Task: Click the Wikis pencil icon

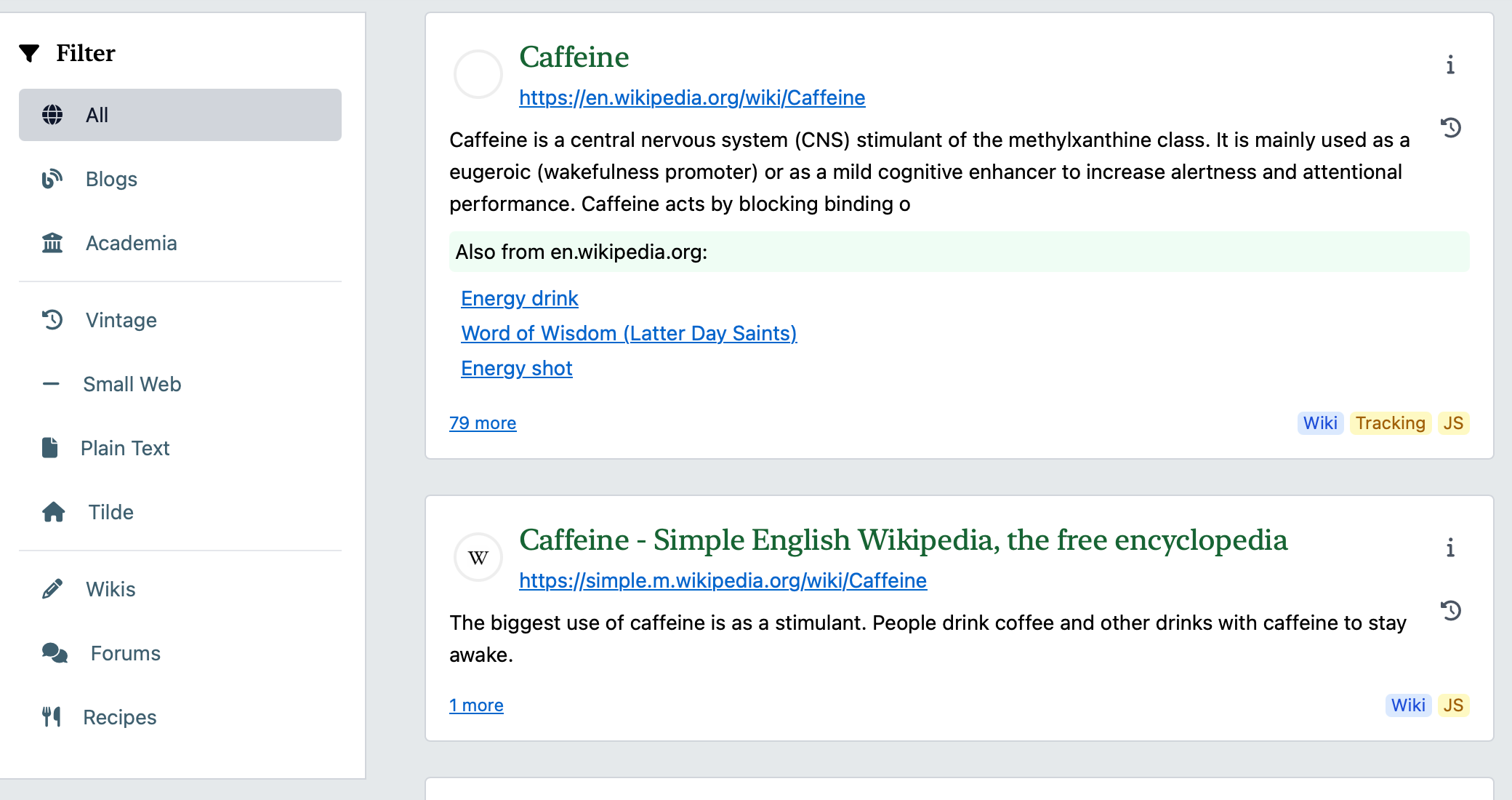Action: [52, 589]
